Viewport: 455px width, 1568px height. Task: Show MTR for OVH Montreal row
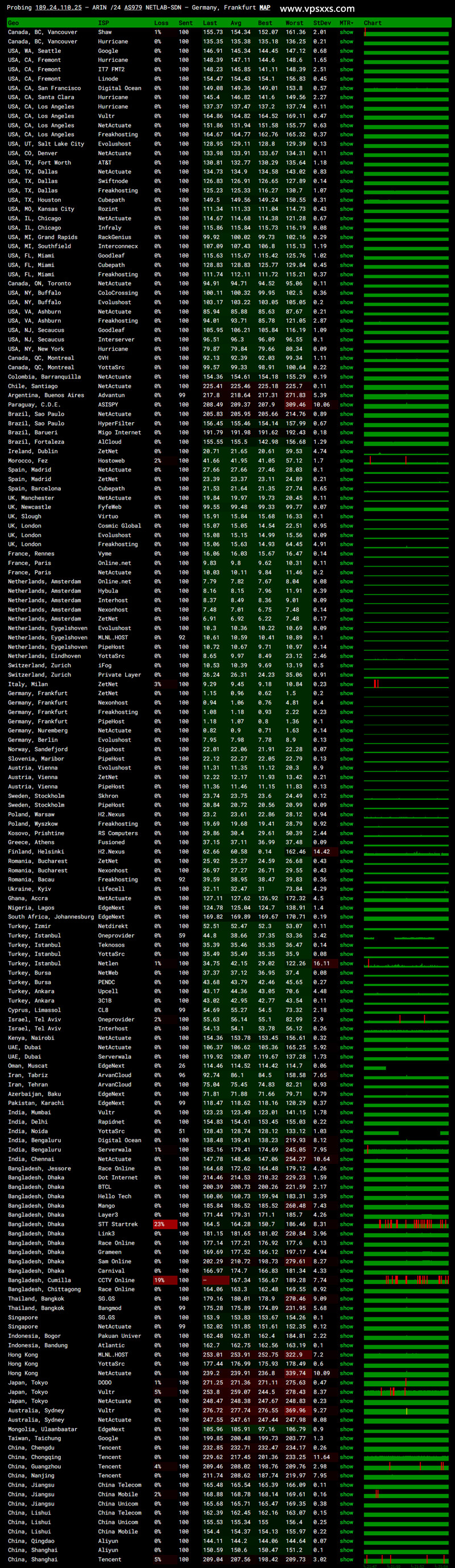click(x=346, y=358)
